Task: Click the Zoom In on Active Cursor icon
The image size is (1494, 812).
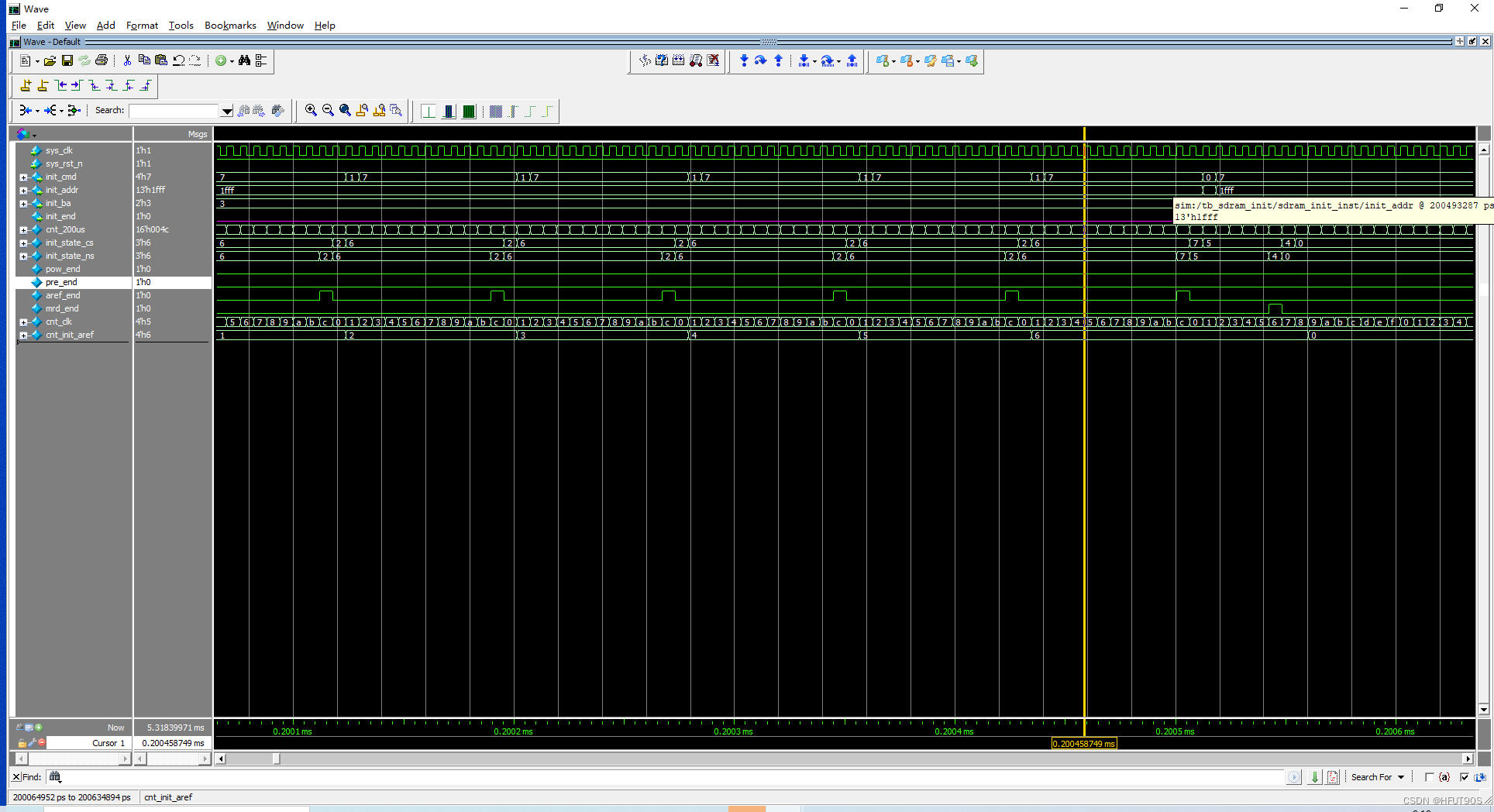Action: coord(362,111)
